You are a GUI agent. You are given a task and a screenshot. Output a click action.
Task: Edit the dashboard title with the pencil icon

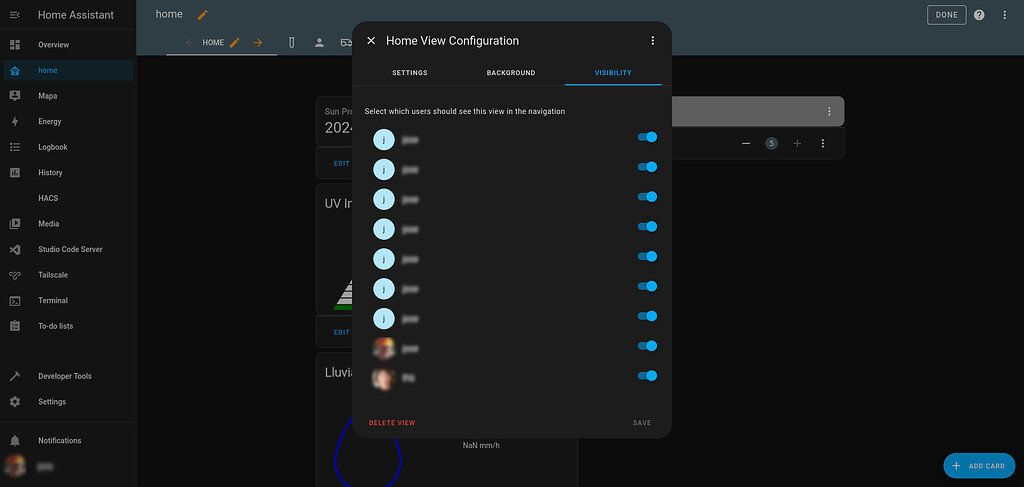(x=202, y=14)
